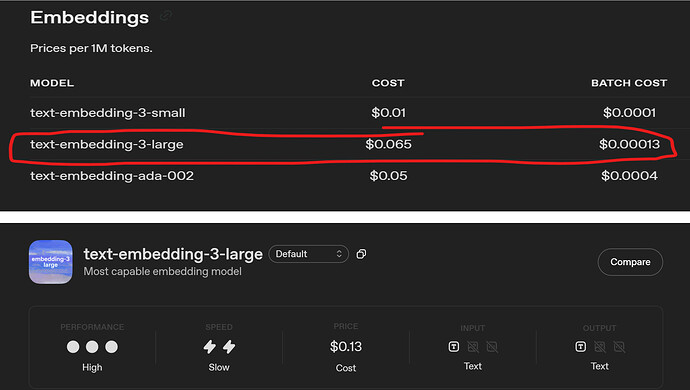Click the $0.13 price value
The width and height of the screenshot is (690, 390).
coord(346,347)
